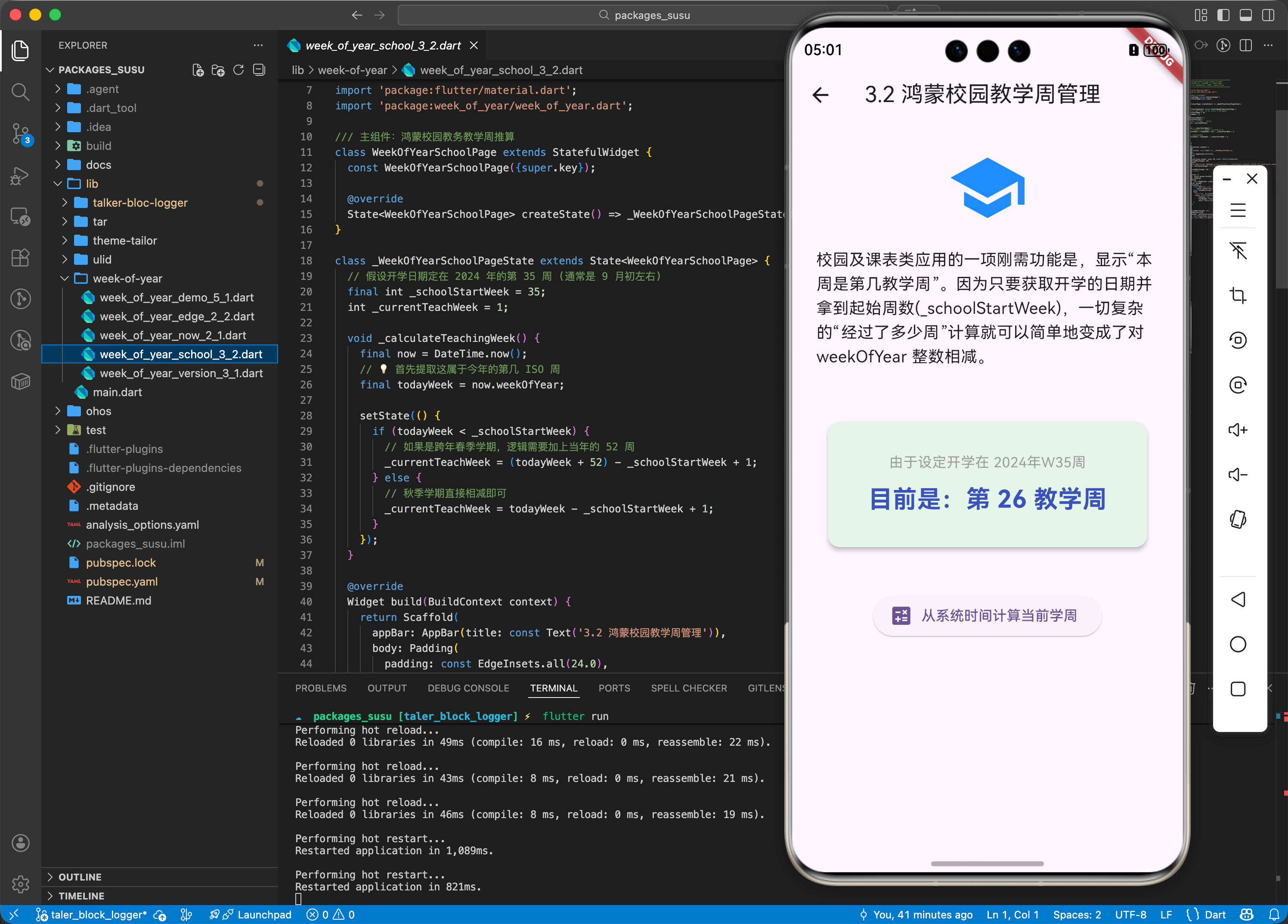Viewport: 1288px width, 924px height.
Task: Tap the emulator Back navigation button
Action: click(1238, 599)
